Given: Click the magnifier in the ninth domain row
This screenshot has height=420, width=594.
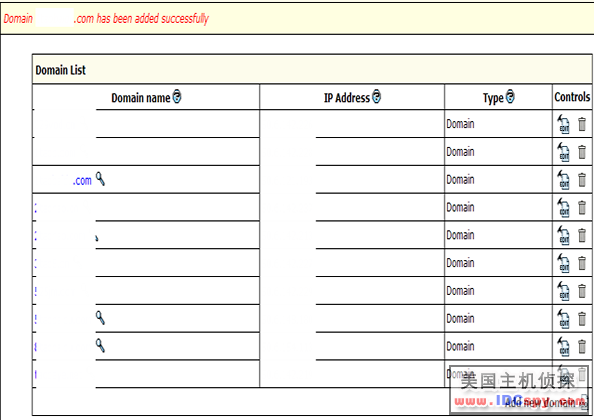Looking at the screenshot, I should pos(100,345).
